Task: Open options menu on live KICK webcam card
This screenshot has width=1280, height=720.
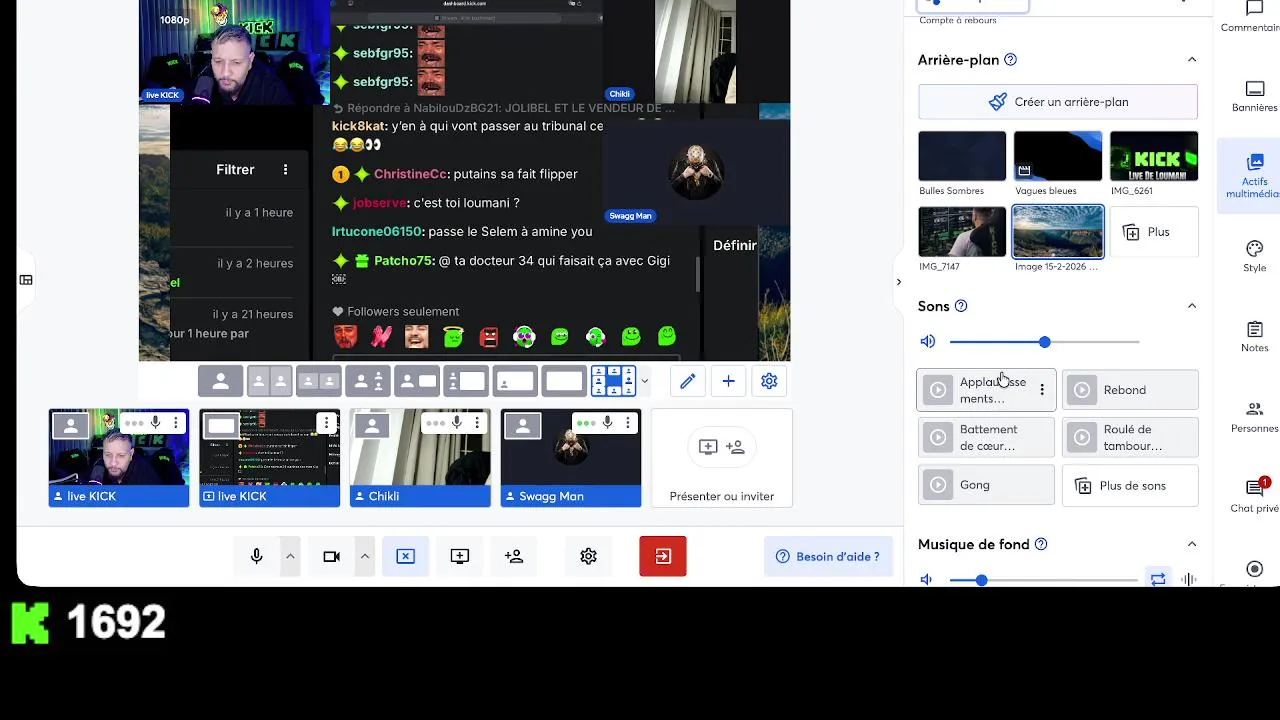Action: (x=176, y=424)
